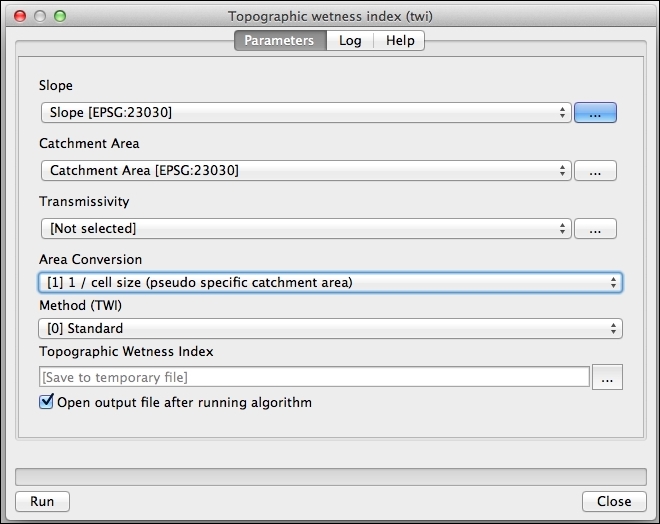Open the Help tab

tap(400, 41)
